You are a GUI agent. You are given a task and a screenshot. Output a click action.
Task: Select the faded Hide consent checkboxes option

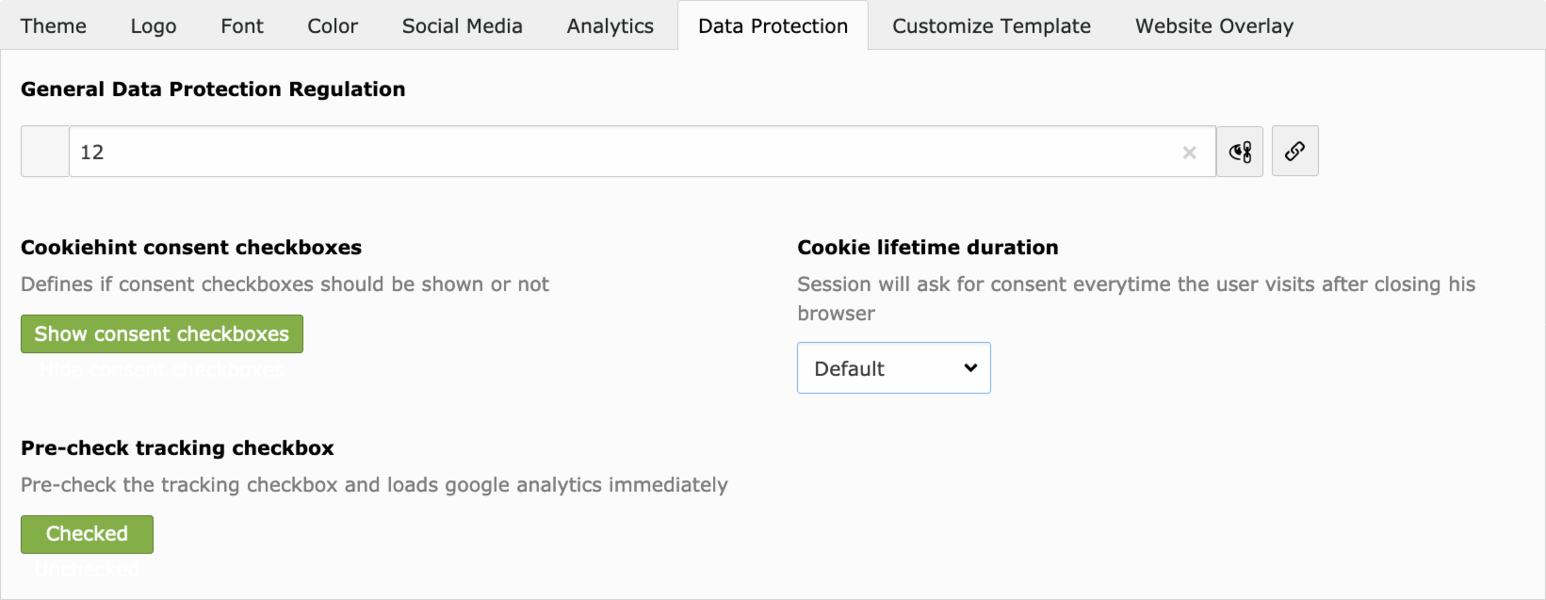pos(162,370)
